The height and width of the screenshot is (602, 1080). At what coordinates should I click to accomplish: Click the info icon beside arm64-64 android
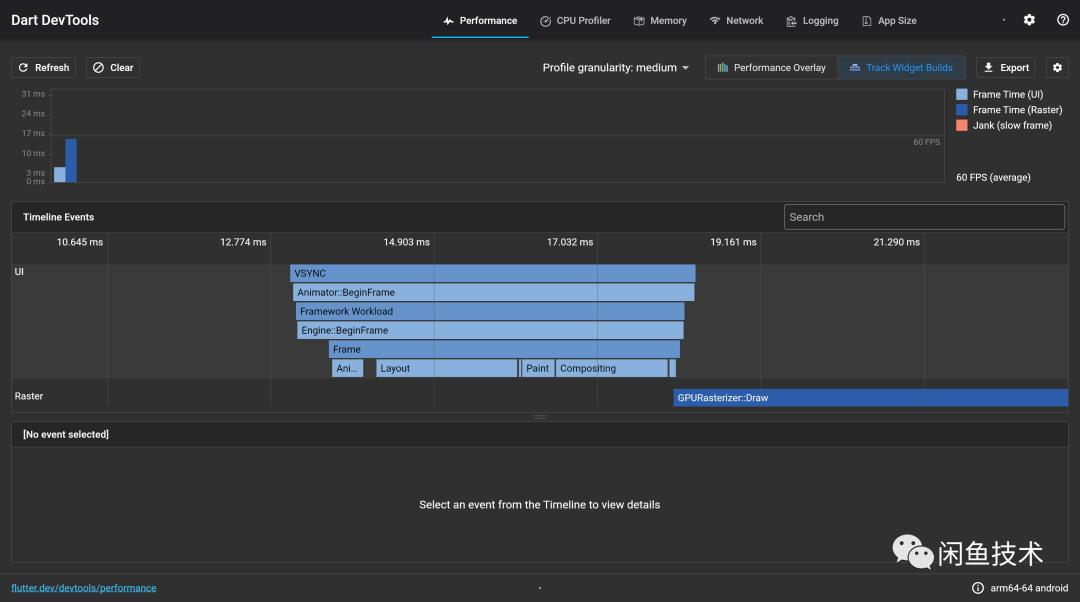pos(977,588)
